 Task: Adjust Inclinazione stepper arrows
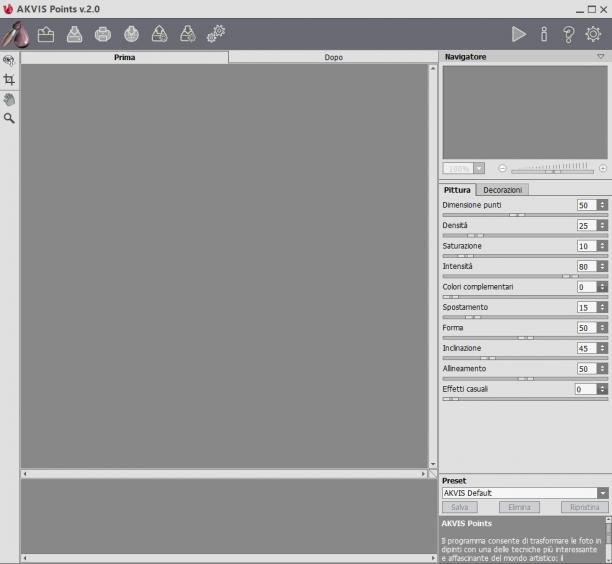click(603, 348)
